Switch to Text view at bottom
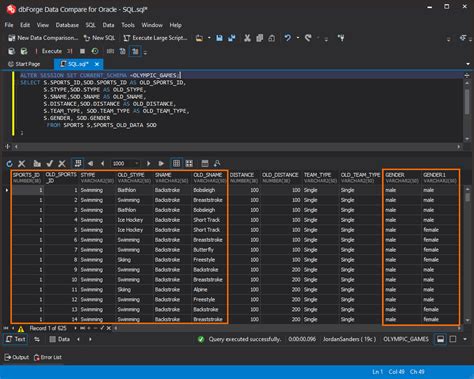The width and height of the screenshot is (474, 379). [x=15, y=339]
